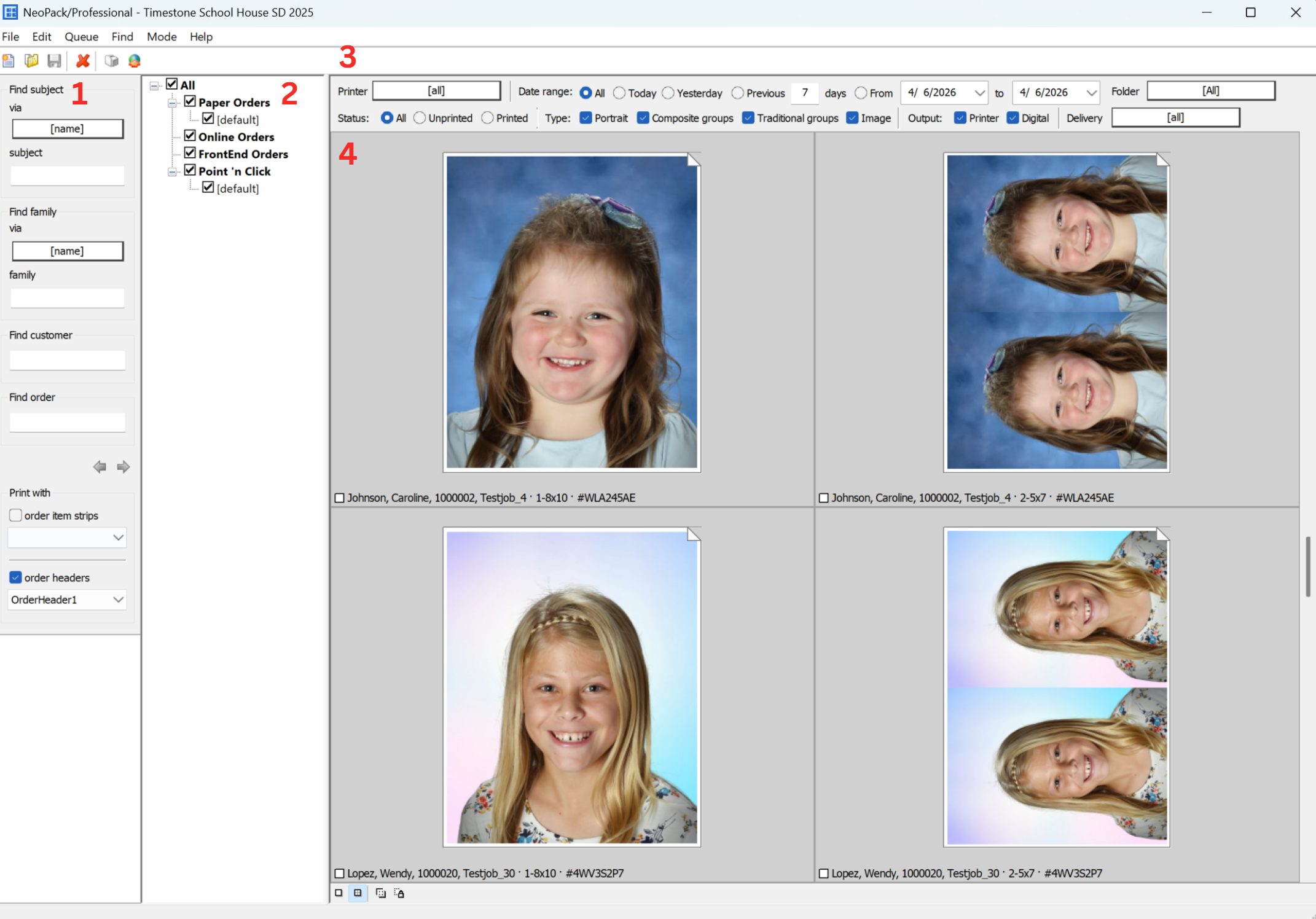Disable order headers checkbox

(16, 577)
